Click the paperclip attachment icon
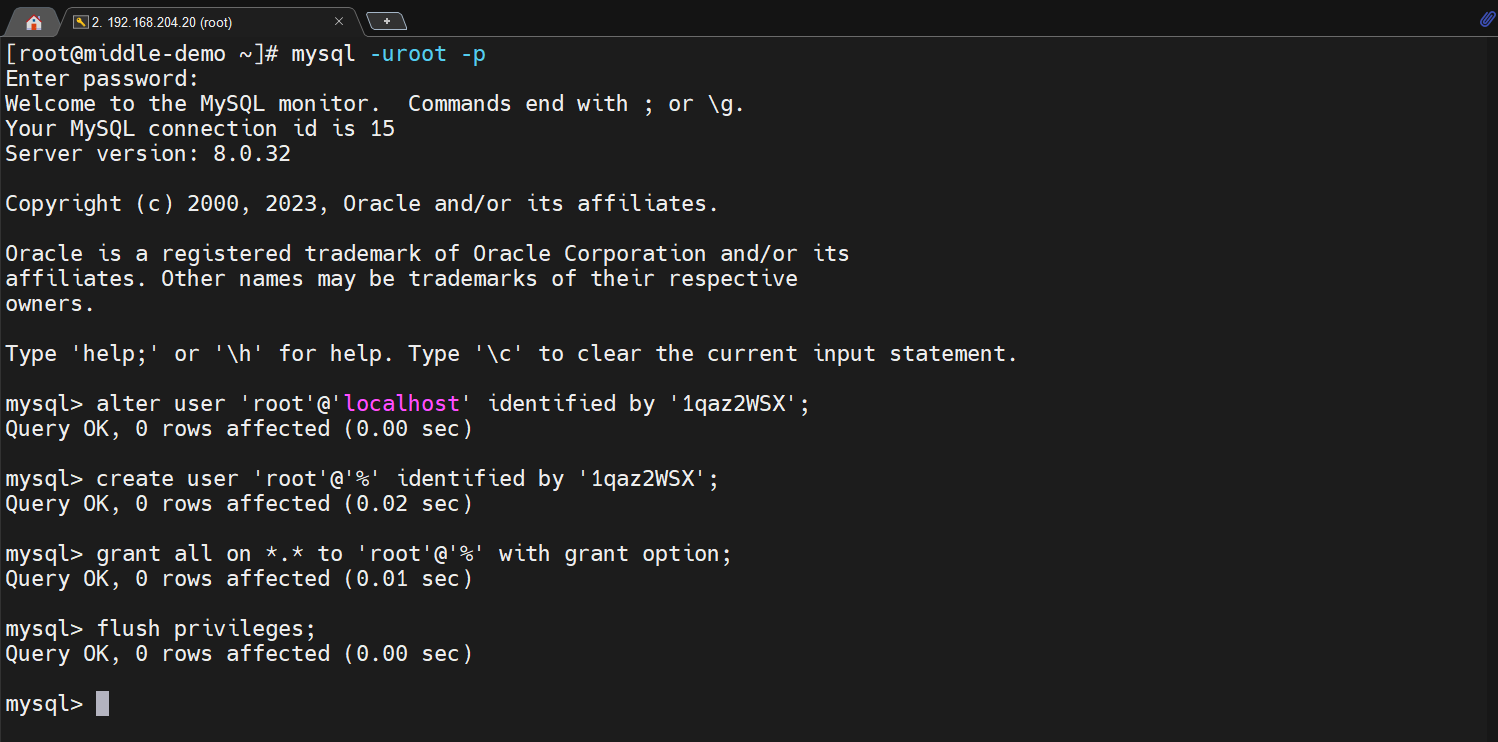Image resolution: width=1498 pixels, height=742 pixels. click(1487, 19)
